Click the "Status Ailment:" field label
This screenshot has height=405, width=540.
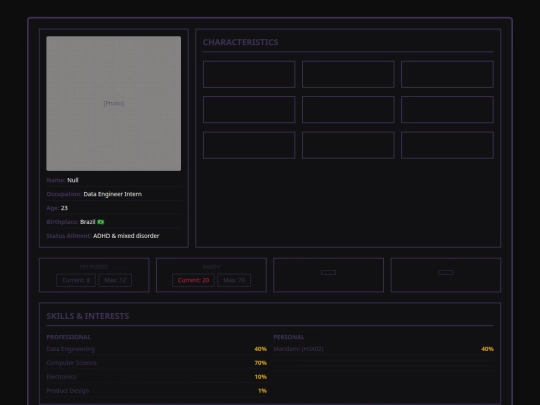click(69, 236)
